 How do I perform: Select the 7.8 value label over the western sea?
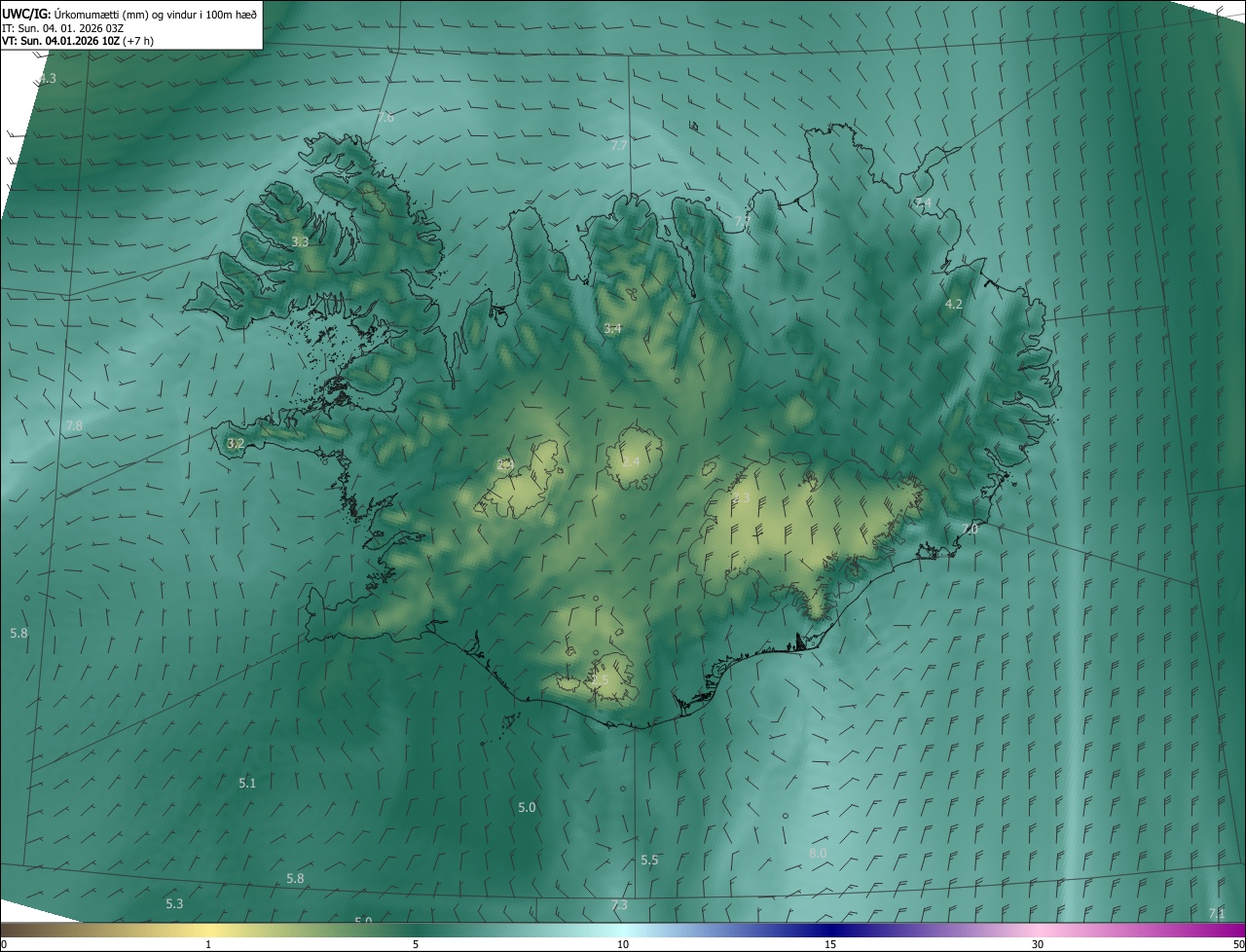[x=74, y=426]
